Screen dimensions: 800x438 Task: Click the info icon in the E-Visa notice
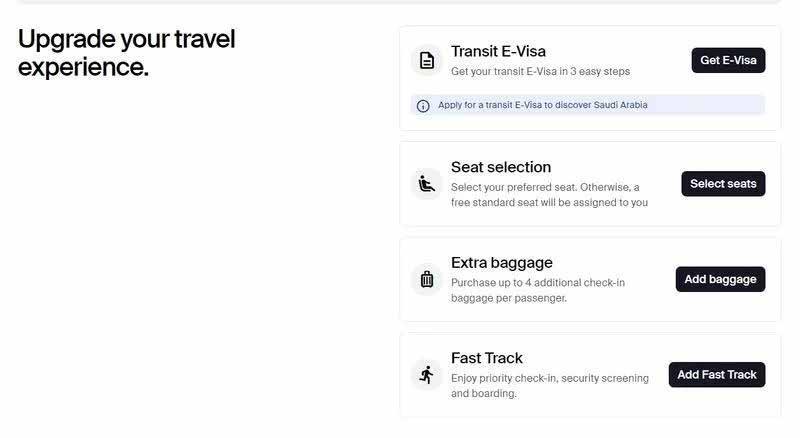[423, 105]
